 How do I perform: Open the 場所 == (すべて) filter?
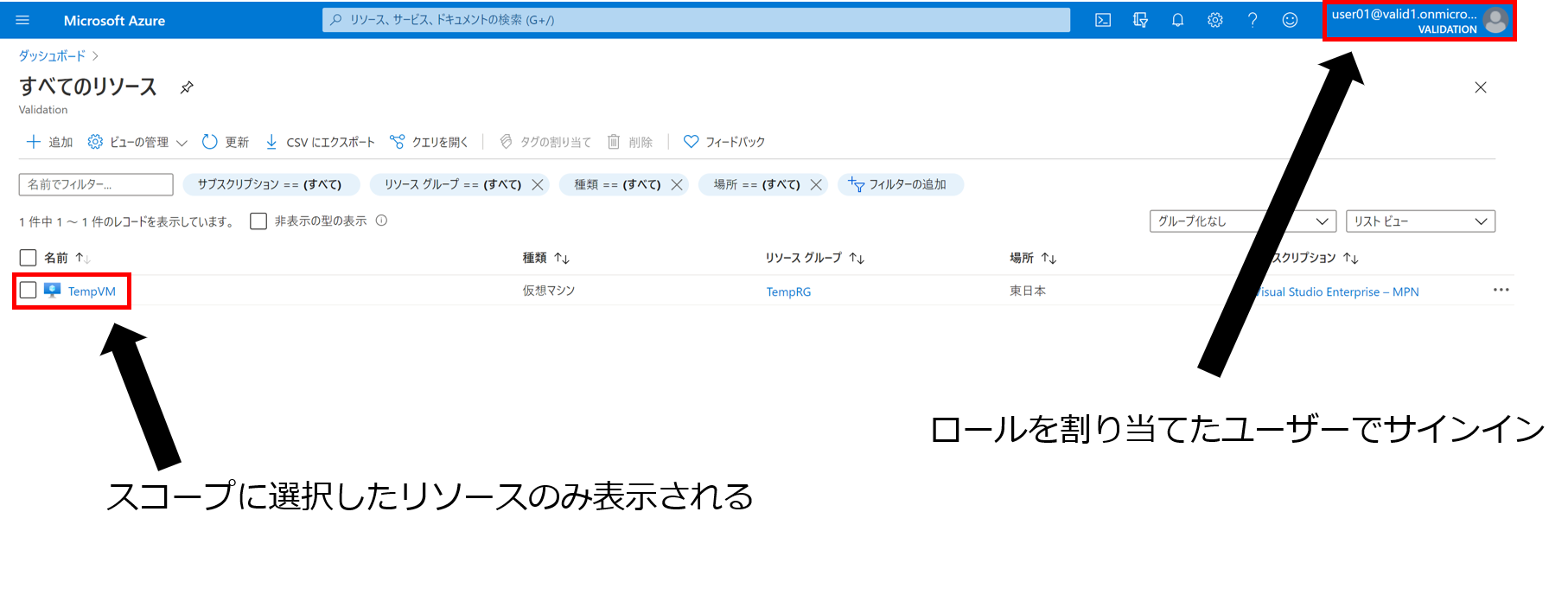(x=756, y=184)
